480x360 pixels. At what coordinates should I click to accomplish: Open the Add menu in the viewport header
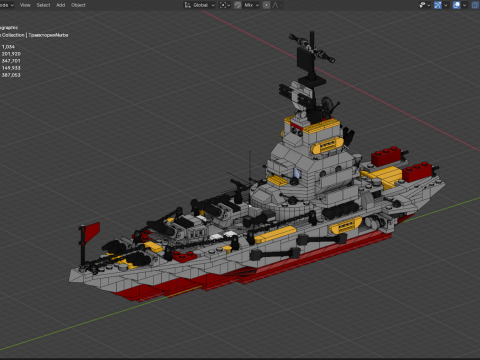(x=61, y=5)
